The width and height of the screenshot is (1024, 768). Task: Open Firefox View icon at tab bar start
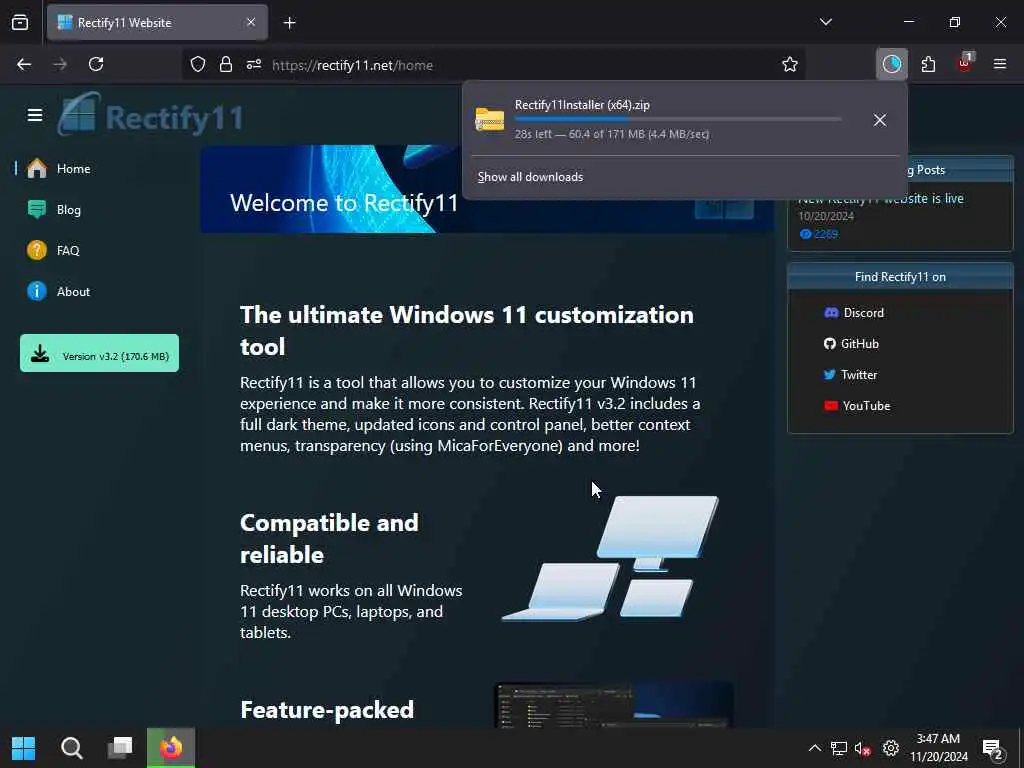click(20, 22)
